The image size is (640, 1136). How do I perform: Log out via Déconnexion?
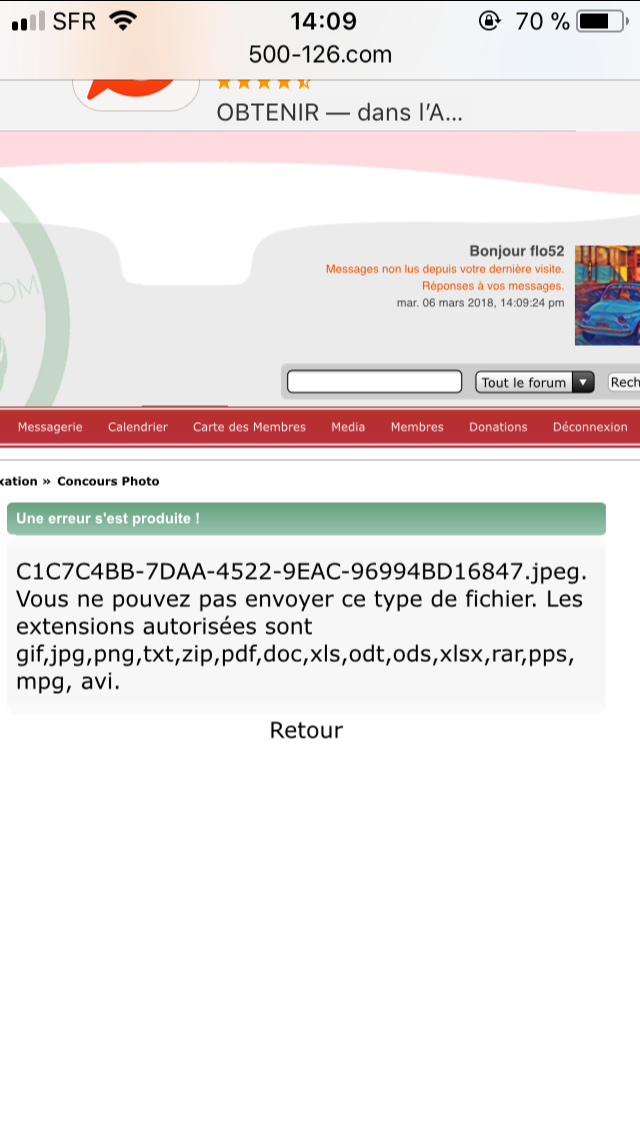590,427
